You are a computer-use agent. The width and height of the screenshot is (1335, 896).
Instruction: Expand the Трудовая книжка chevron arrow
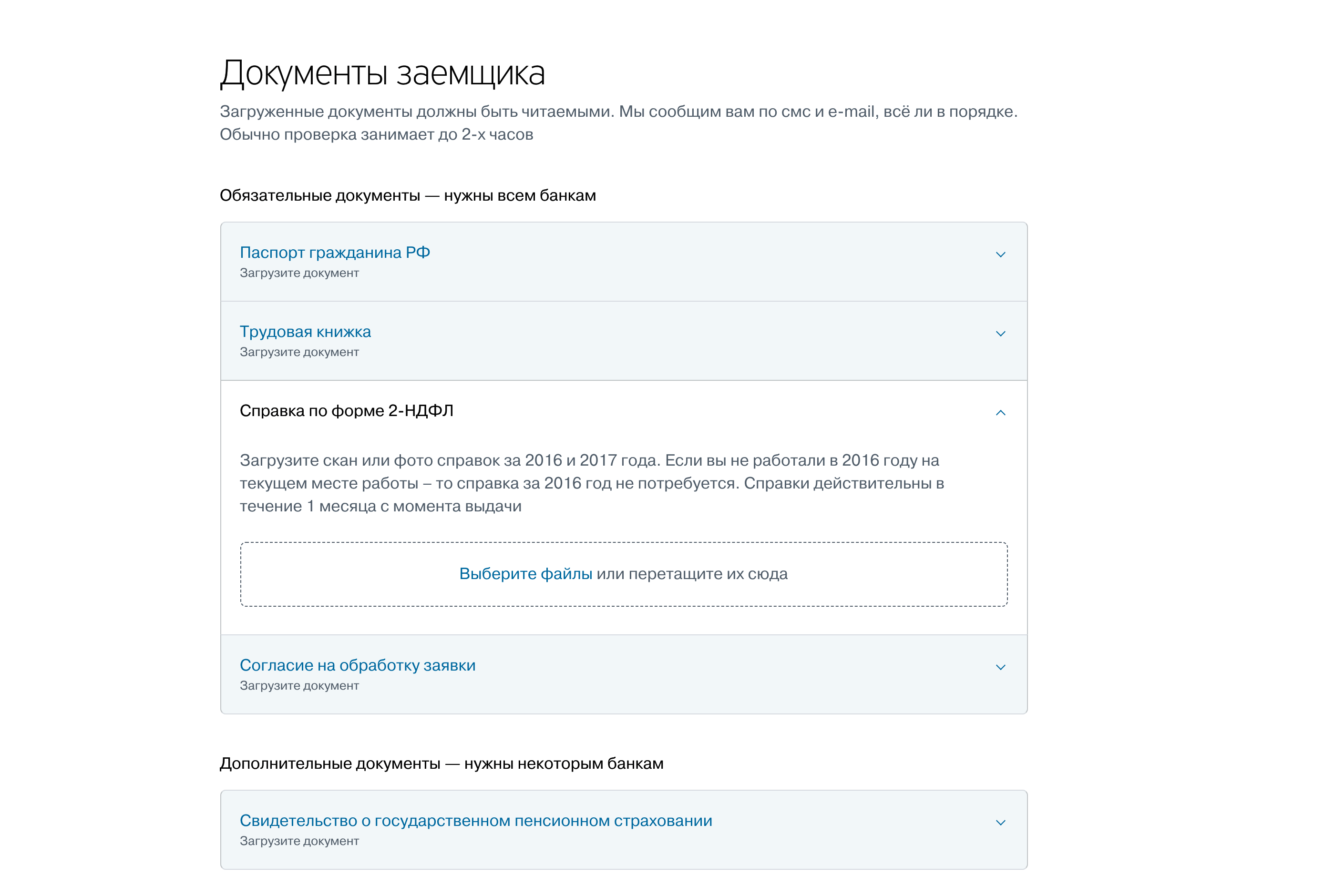[1000, 333]
